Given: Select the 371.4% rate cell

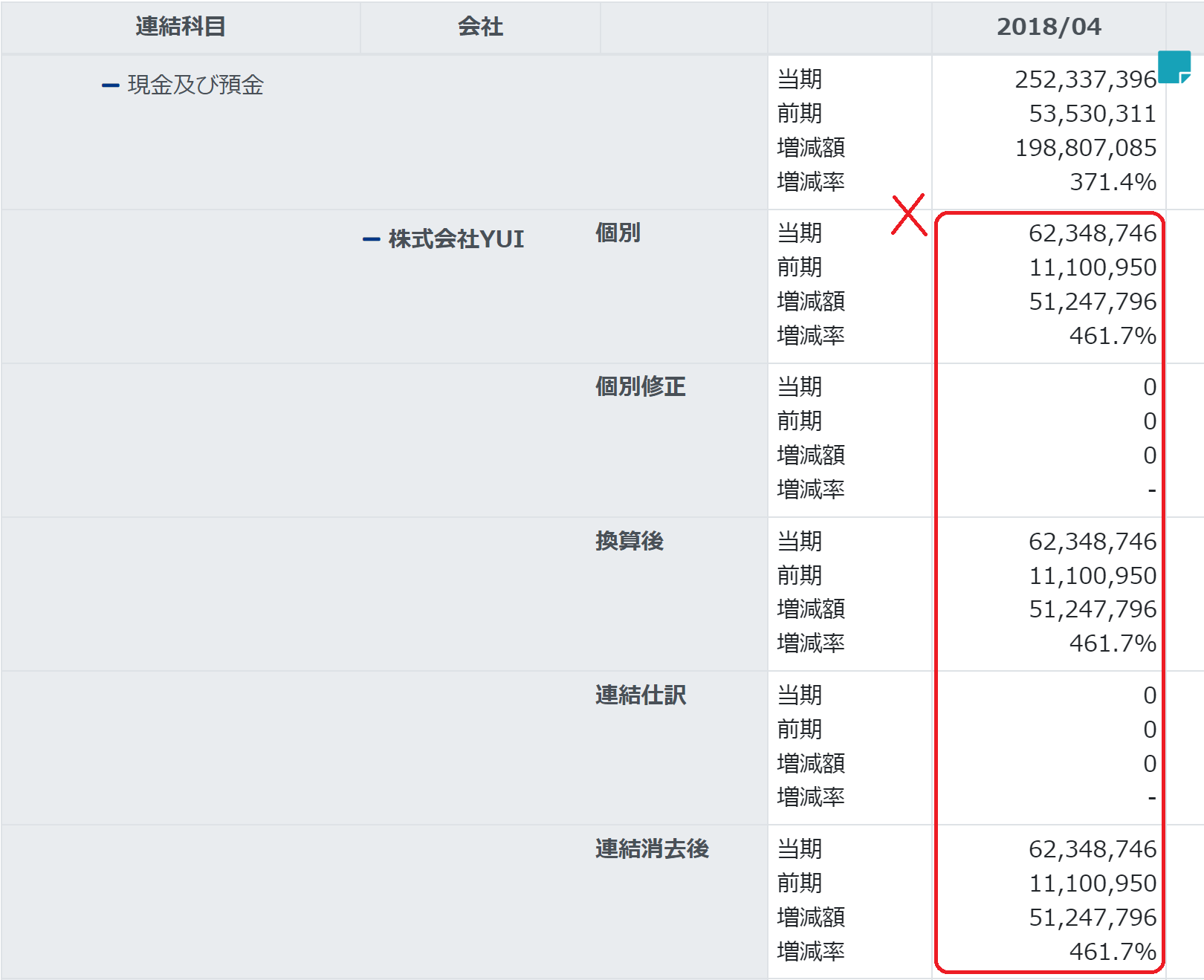Looking at the screenshot, I should [1113, 182].
